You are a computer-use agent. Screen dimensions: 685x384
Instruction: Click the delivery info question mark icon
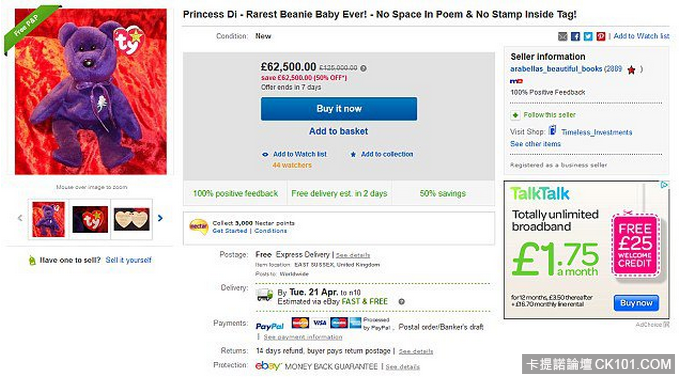pos(401,301)
